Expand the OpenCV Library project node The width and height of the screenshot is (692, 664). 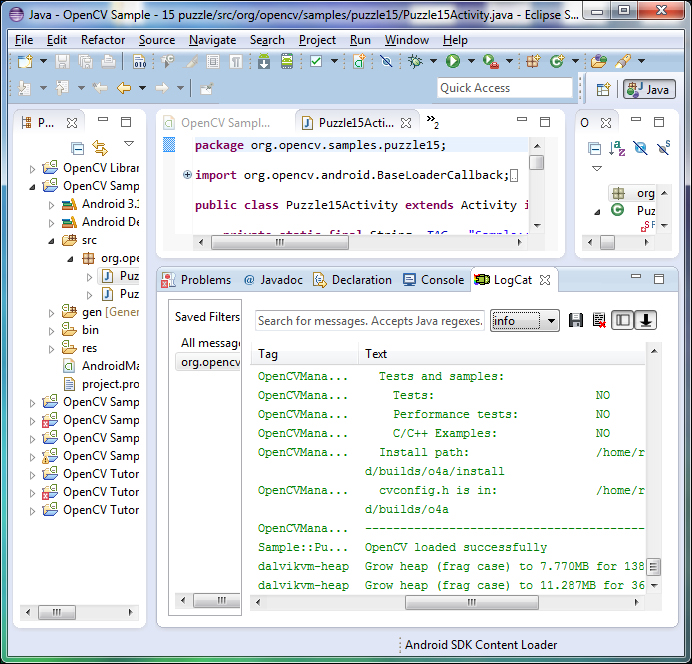click(32, 169)
